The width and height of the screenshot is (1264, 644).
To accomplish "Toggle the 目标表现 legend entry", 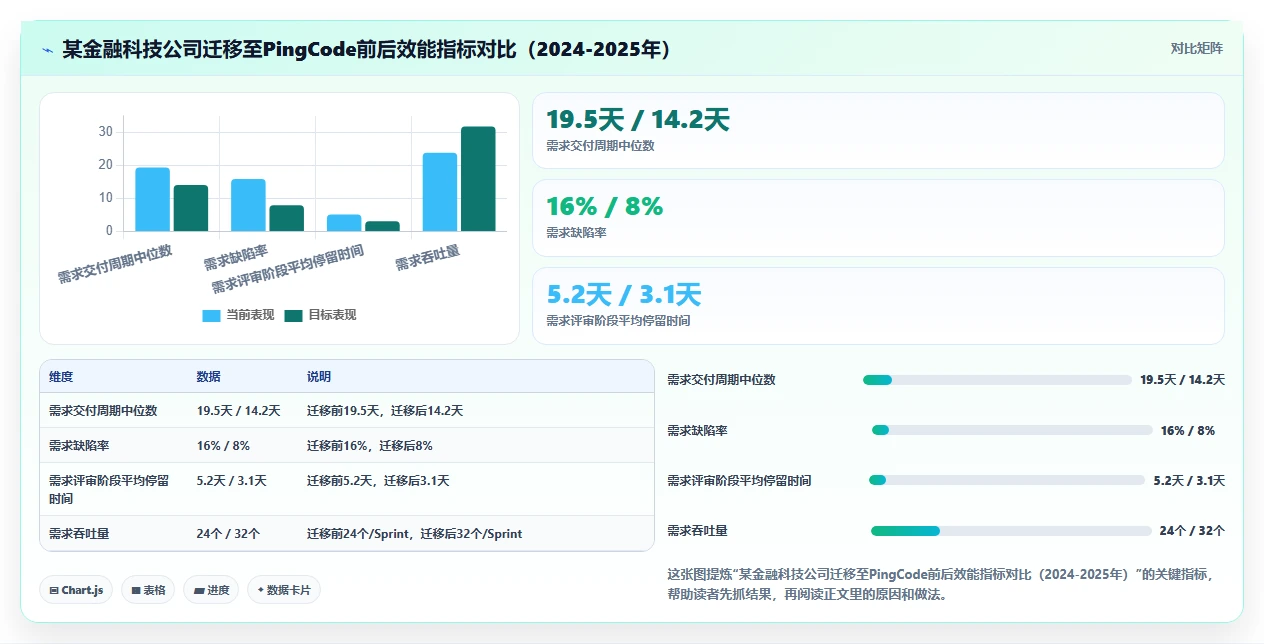I will [x=320, y=315].
